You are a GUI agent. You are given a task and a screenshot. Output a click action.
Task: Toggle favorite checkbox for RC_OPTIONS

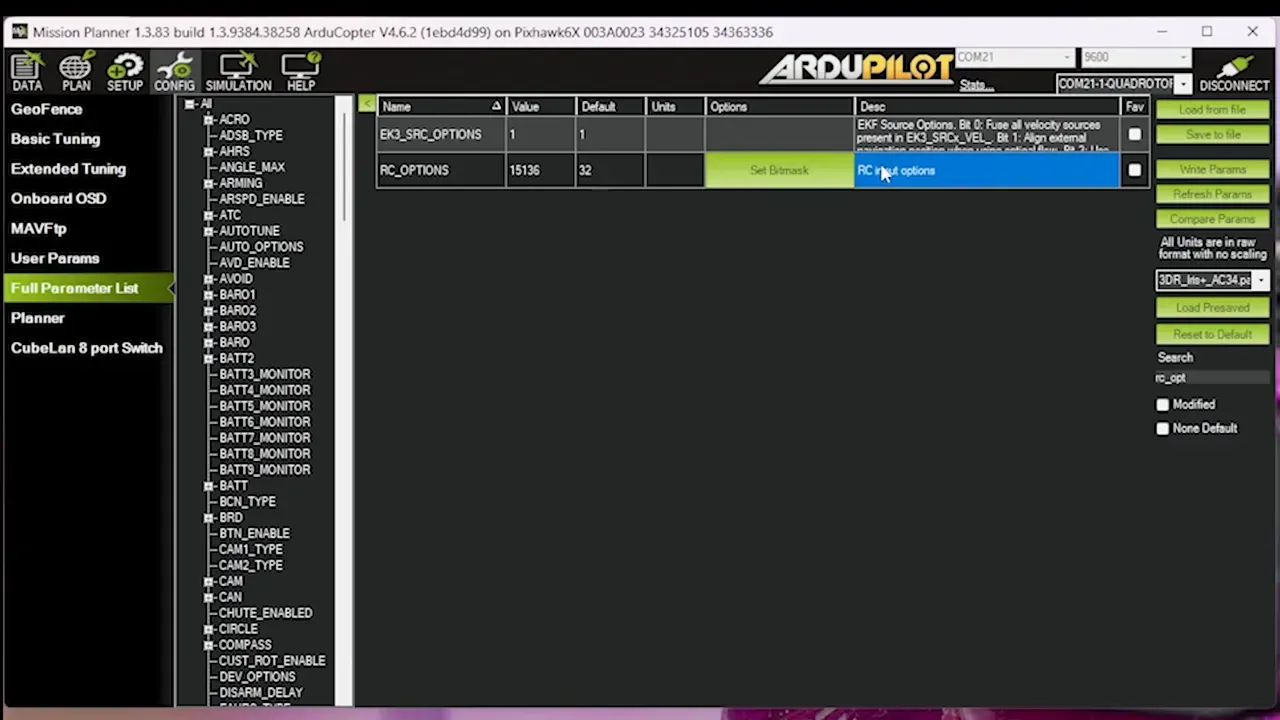tap(1134, 170)
